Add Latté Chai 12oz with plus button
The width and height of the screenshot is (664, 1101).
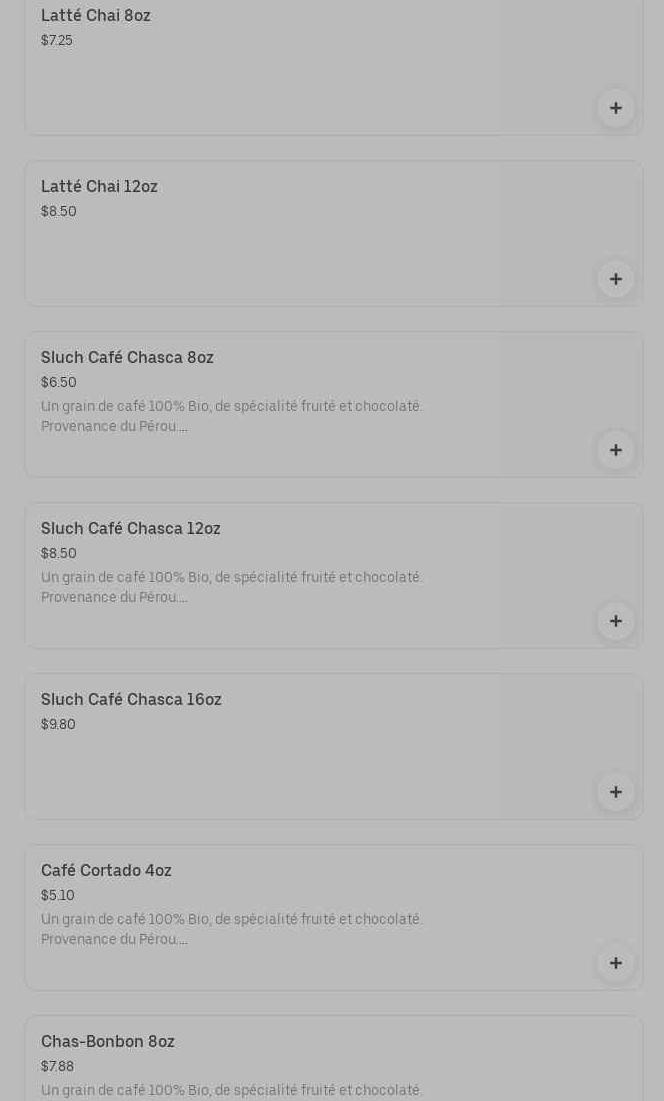(x=616, y=279)
